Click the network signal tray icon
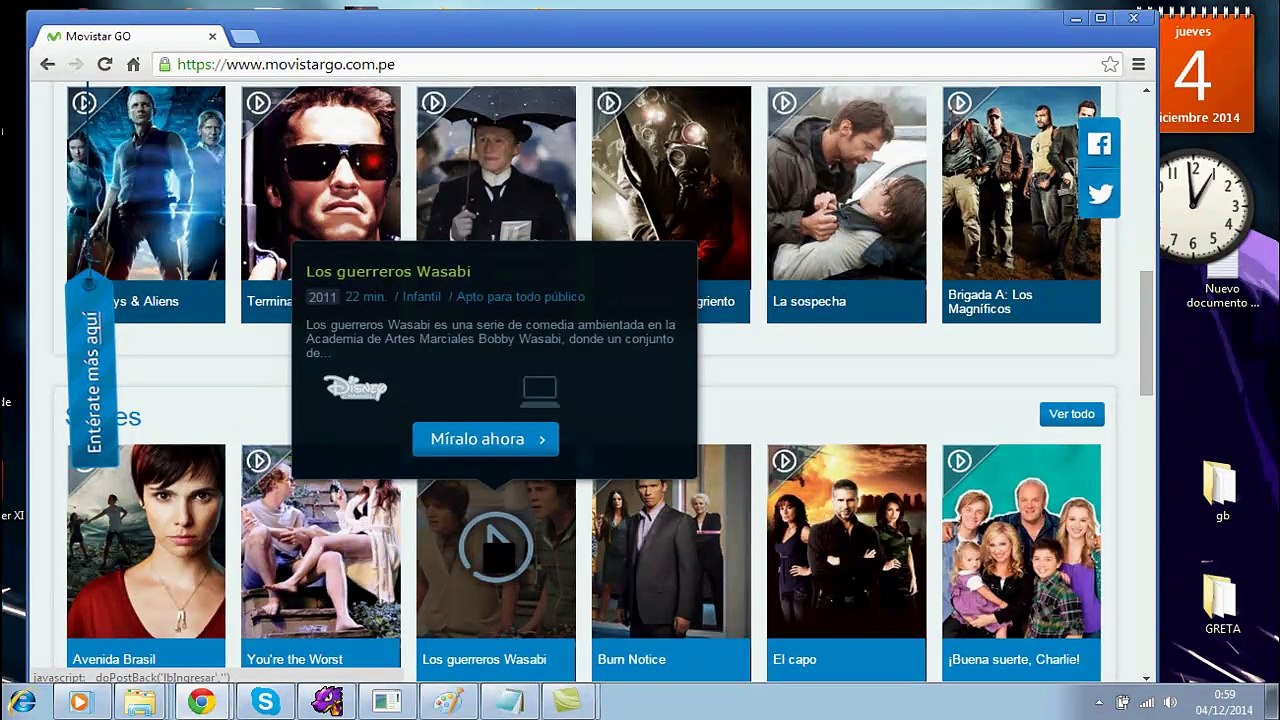 click(x=1147, y=703)
